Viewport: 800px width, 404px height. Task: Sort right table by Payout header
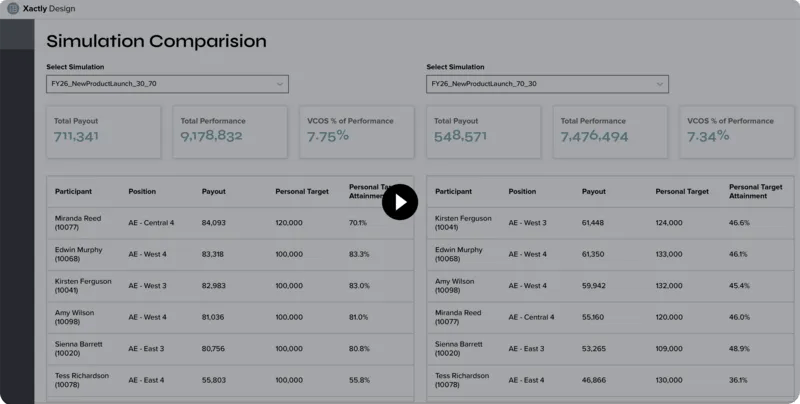(x=594, y=191)
